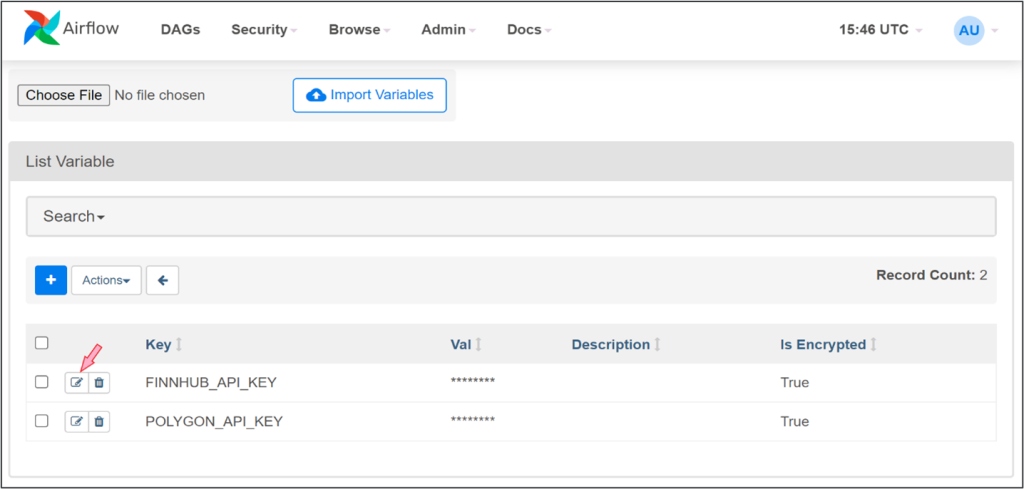This screenshot has width=1024, height=489.
Task: Open the AU user menu
Action: point(969,30)
